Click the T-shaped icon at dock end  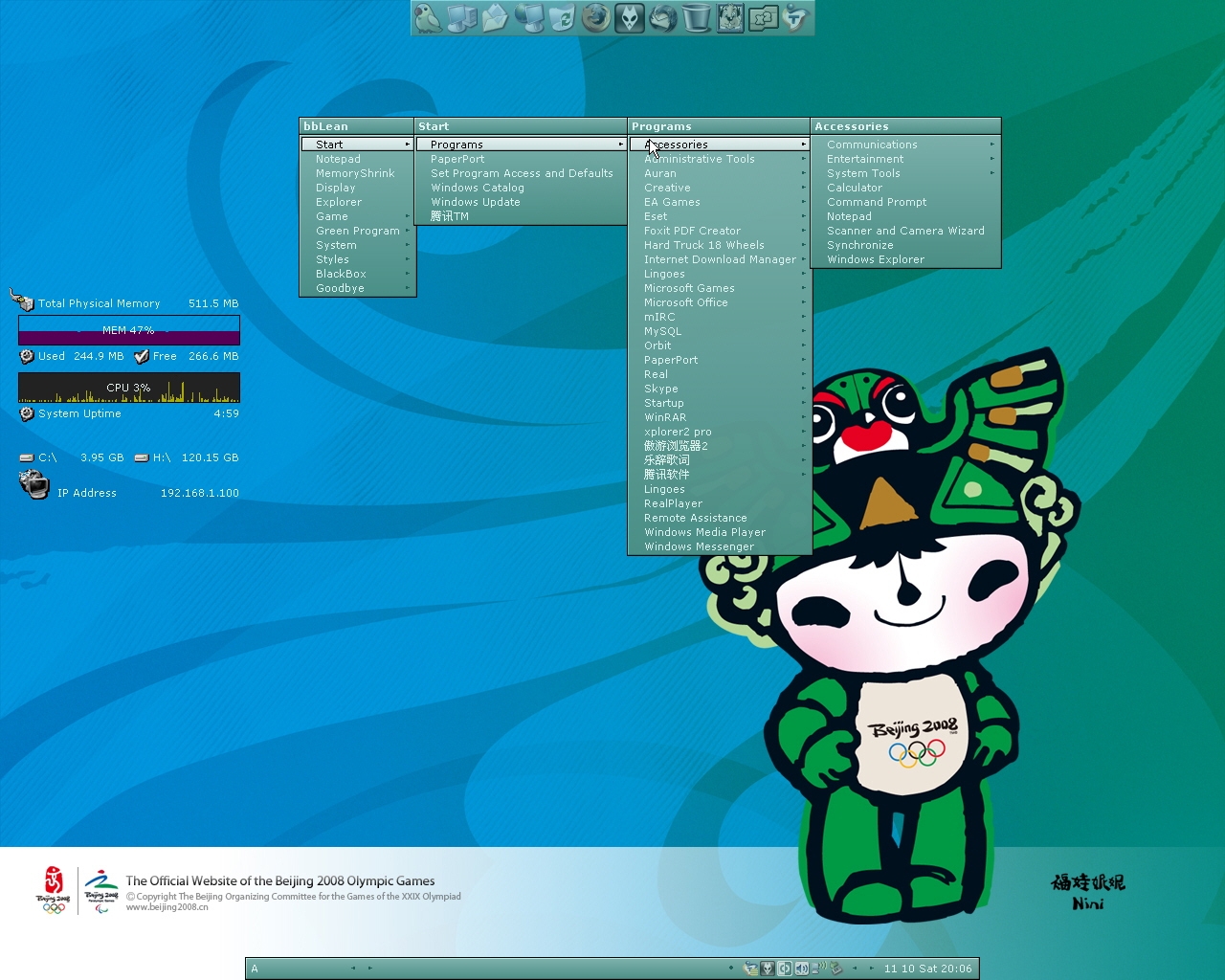point(795,18)
